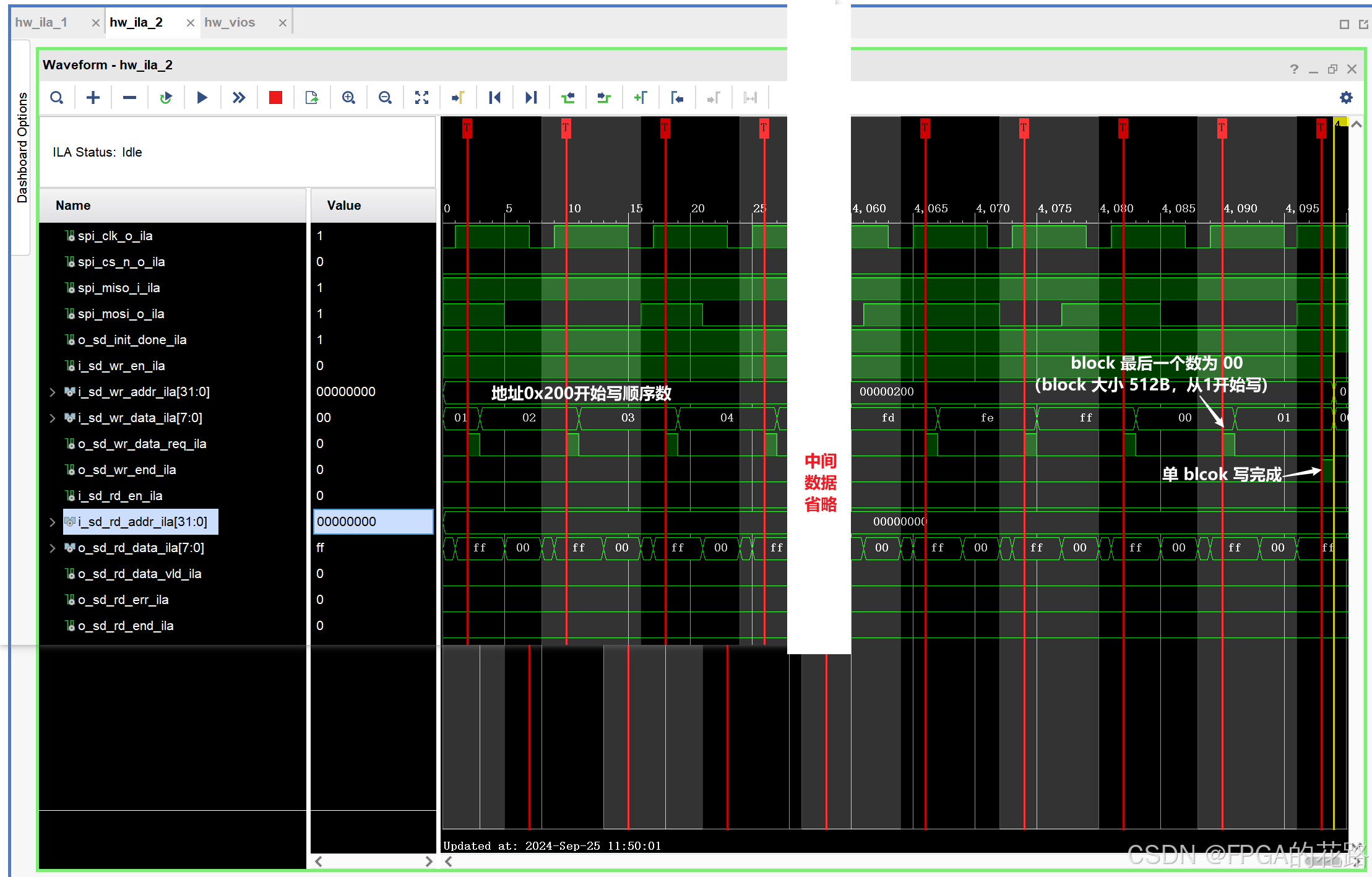Expand the i_sd_wr_addr_ila[31:0] bus
The height and width of the screenshot is (877, 1372).
pyautogui.click(x=53, y=392)
